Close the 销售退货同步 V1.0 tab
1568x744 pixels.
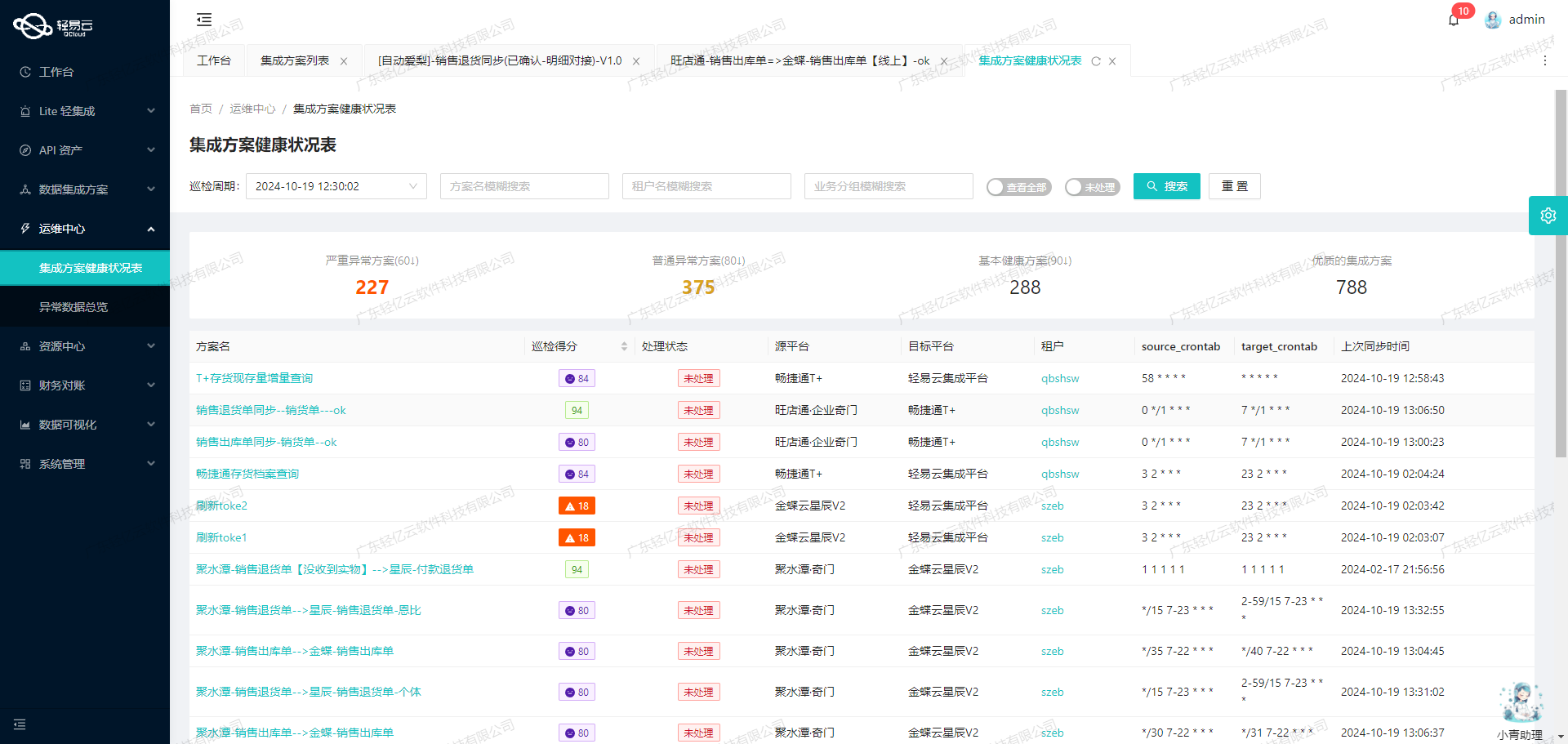pos(636,61)
